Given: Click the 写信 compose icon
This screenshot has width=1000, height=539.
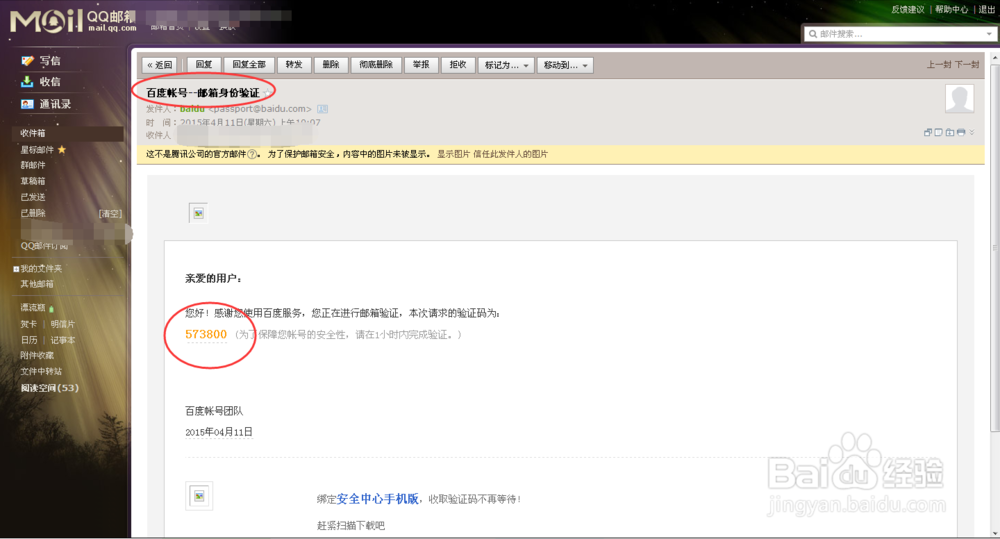Looking at the screenshot, I should click(27, 61).
